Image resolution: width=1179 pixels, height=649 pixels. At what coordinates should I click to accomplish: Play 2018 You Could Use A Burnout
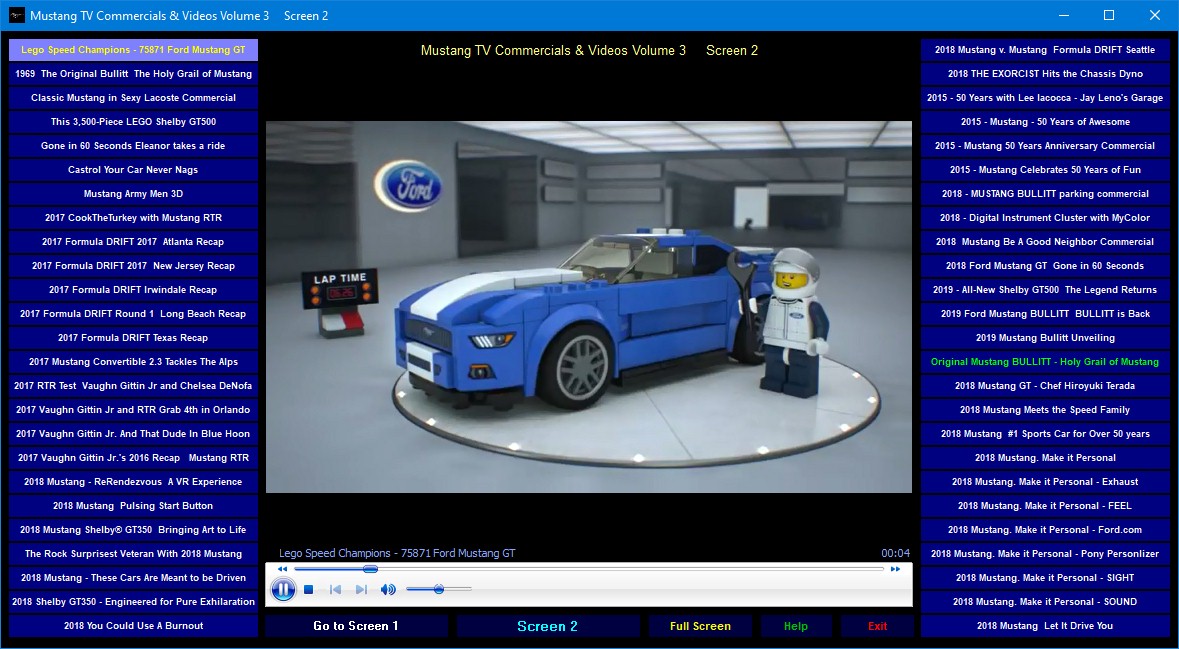click(x=133, y=626)
